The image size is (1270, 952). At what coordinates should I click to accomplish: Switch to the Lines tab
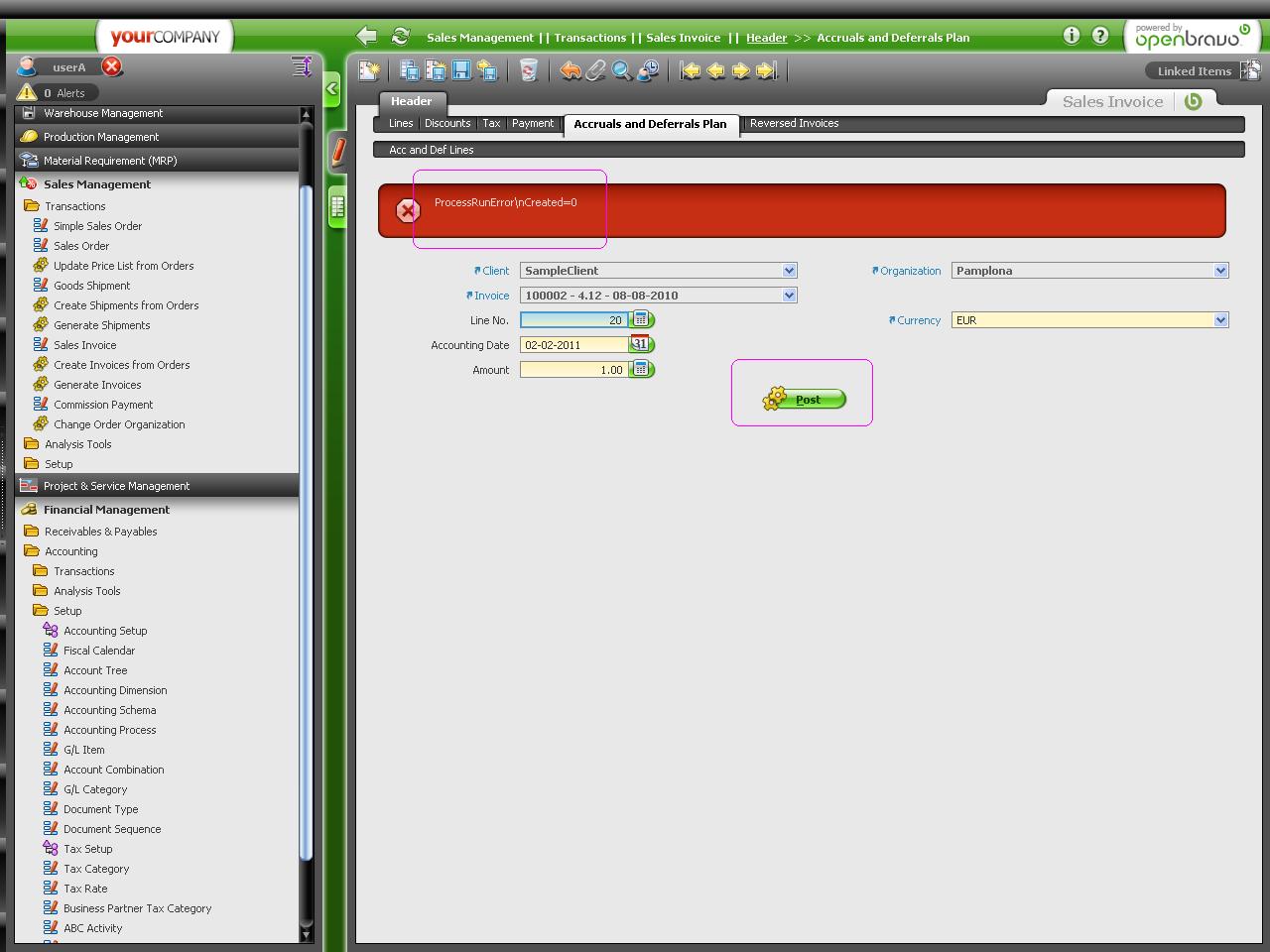[401, 123]
